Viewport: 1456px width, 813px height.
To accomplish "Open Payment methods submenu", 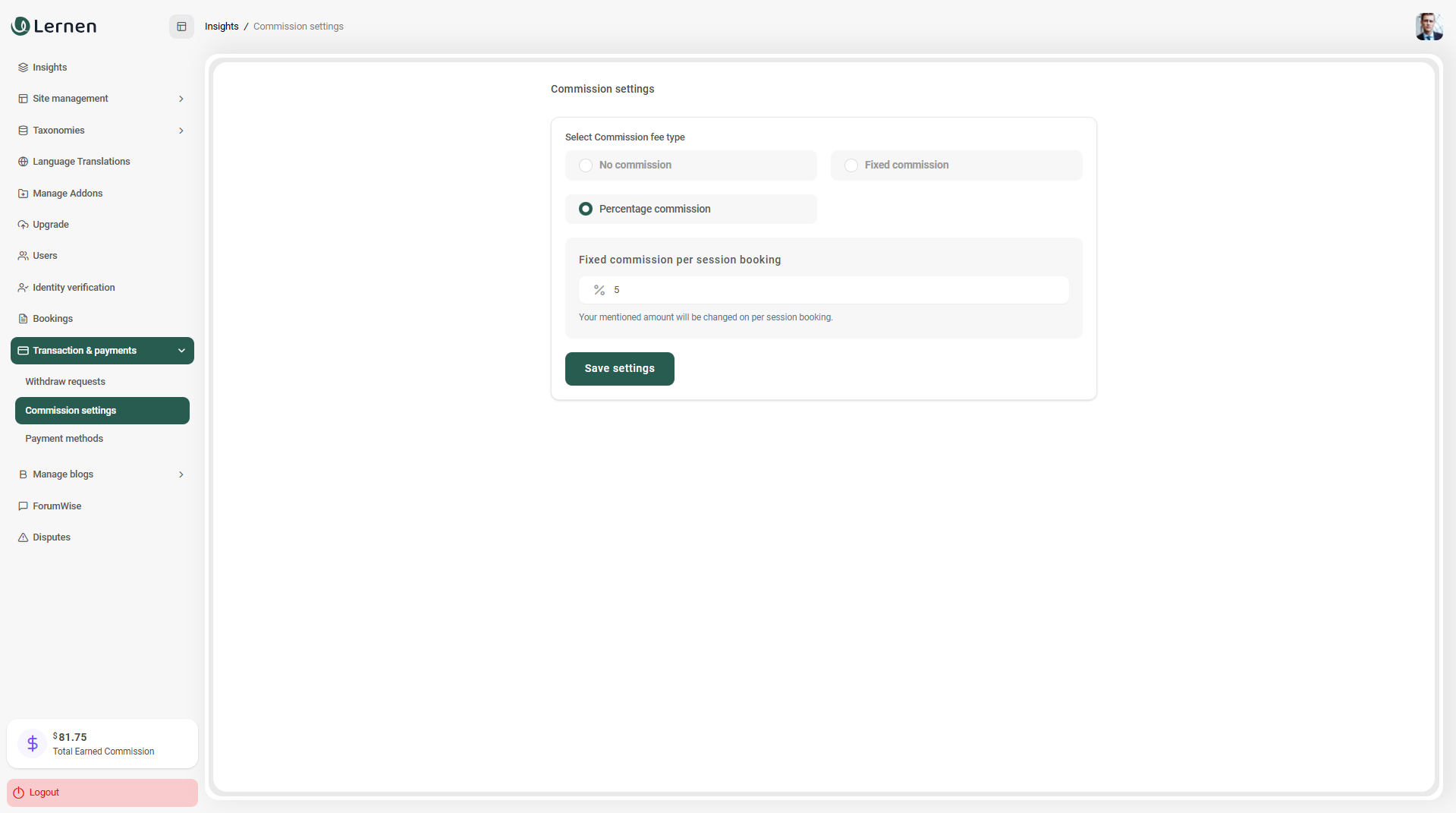I will [x=64, y=439].
